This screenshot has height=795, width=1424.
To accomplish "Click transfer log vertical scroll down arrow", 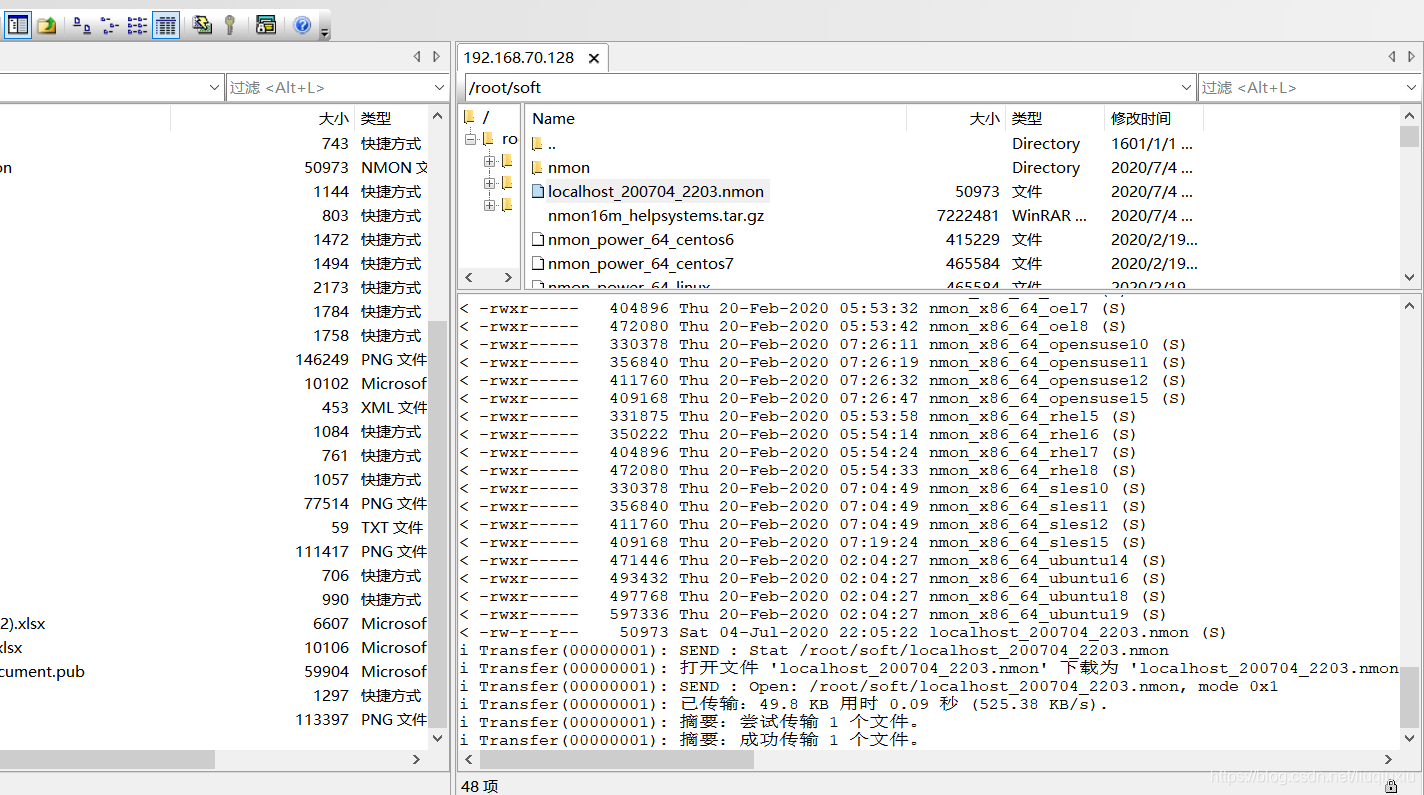I will [1409, 740].
